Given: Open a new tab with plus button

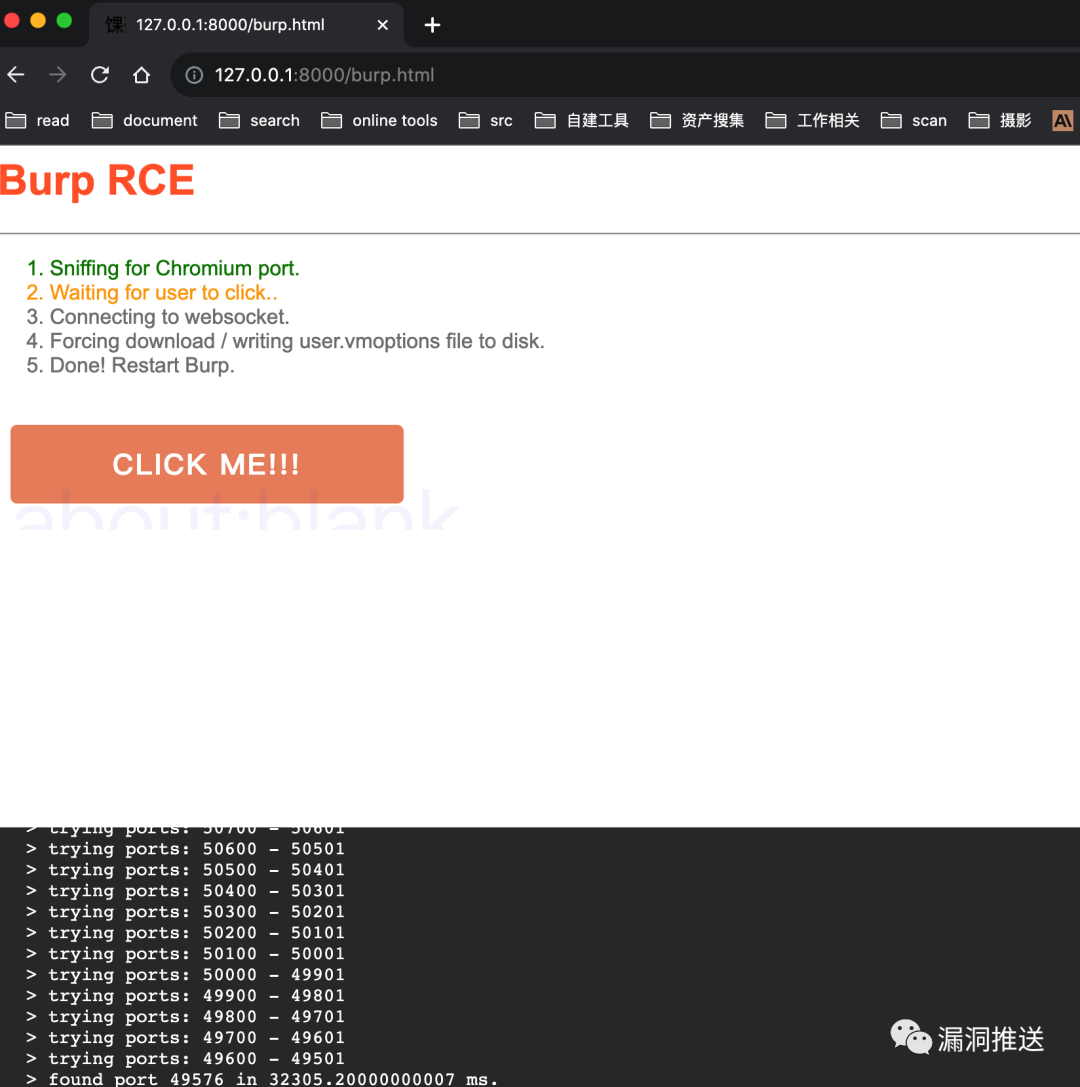Looking at the screenshot, I should pos(432,25).
